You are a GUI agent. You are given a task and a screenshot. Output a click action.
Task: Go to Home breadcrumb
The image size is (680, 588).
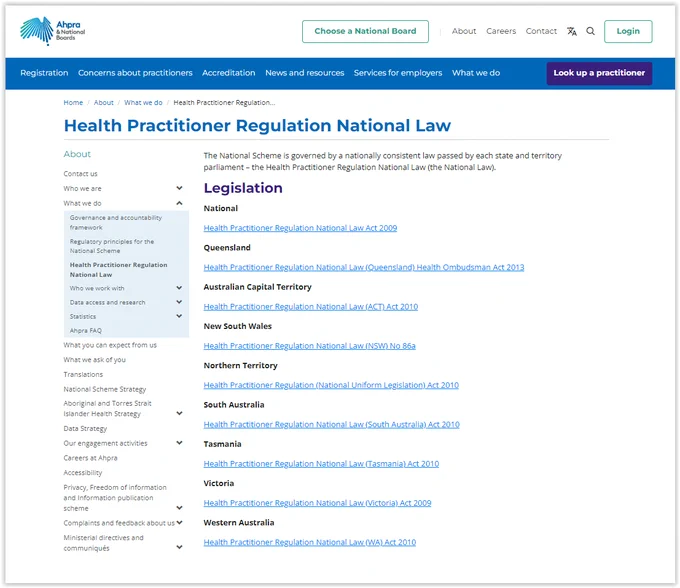point(73,103)
